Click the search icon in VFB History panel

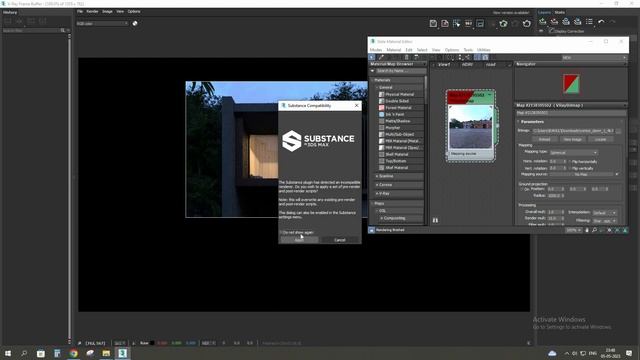pyautogui.click(x=62, y=30)
